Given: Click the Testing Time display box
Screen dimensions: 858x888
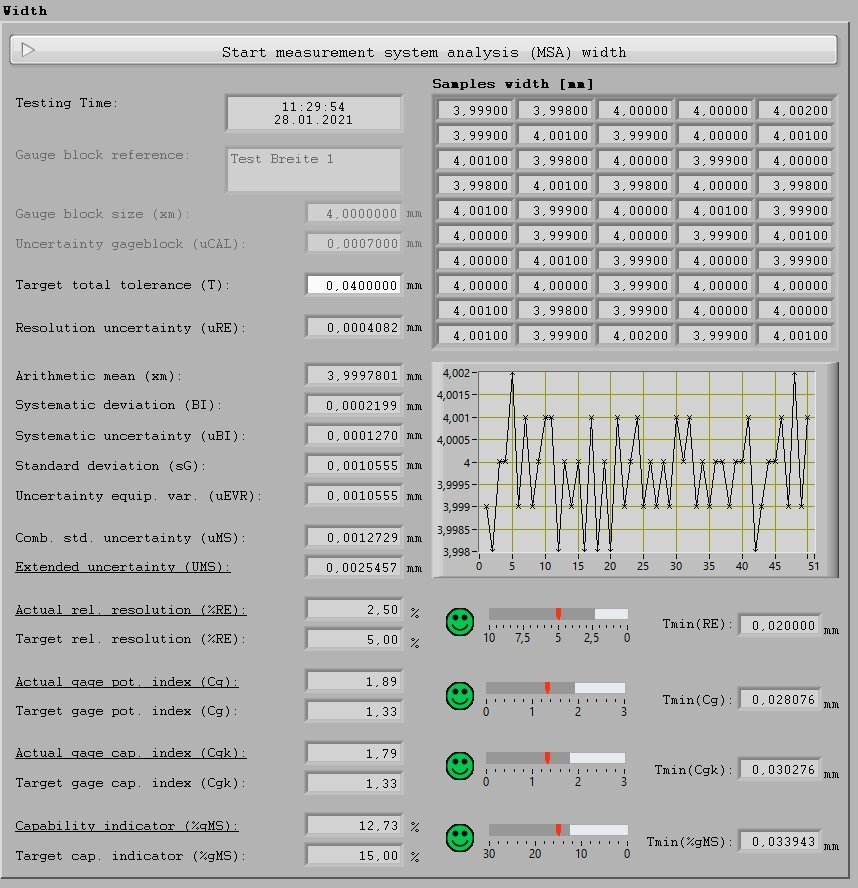Looking at the screenshot, I should click(x=313, y=111).
